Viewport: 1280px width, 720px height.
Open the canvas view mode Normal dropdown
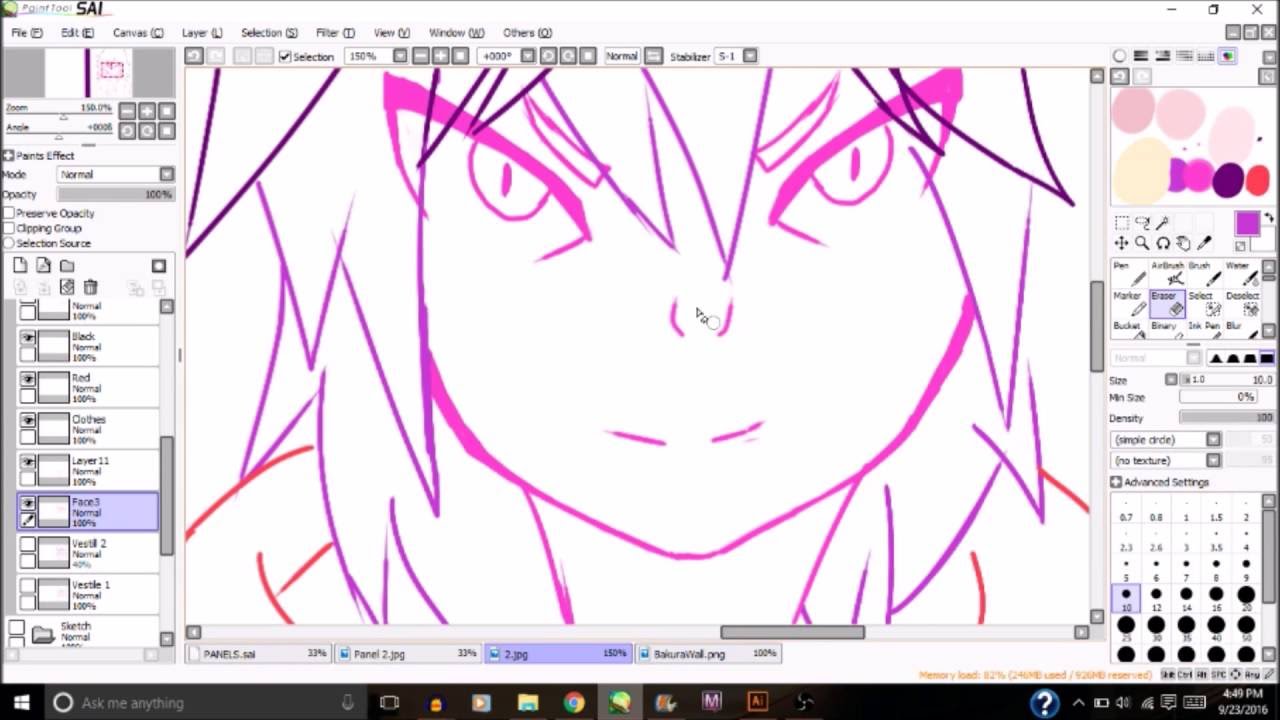(x=621, y=56)
